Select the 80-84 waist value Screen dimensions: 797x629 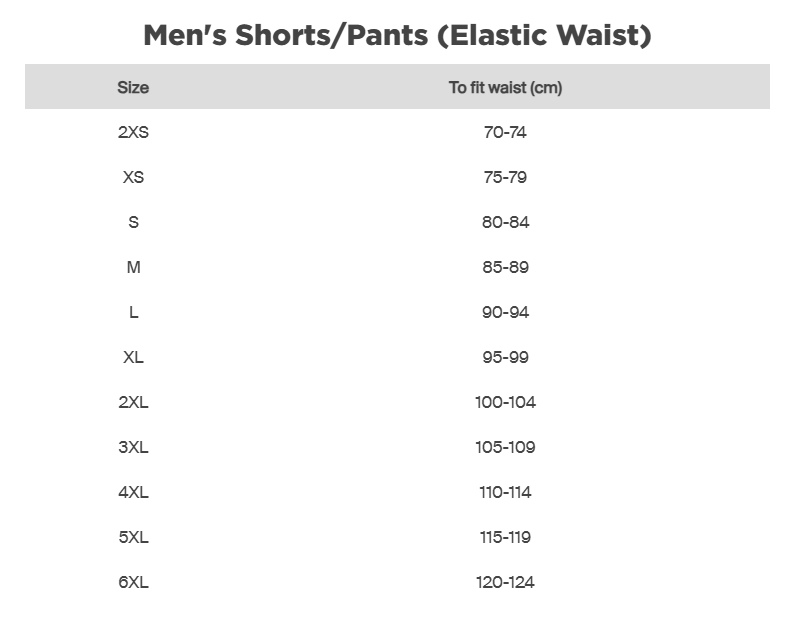tap(505, 222)
